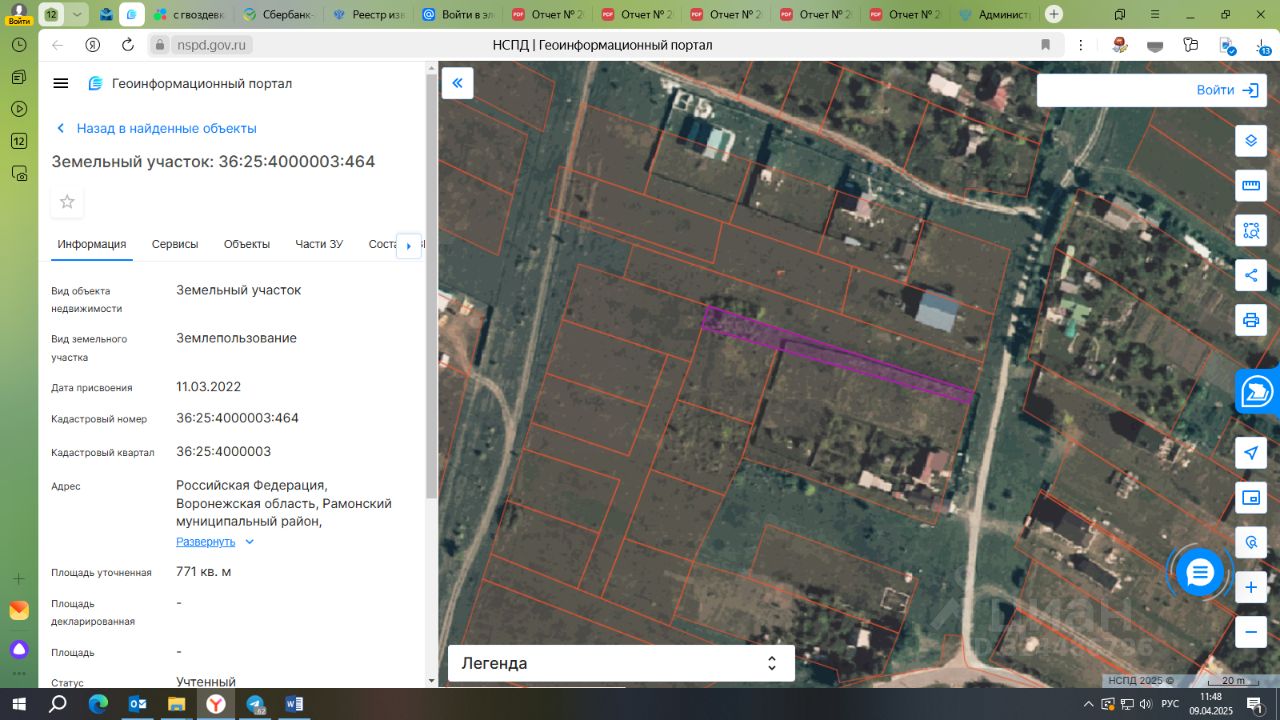Switch to the Администр browser tab
The height and width of the screenshot is (720, 1280).
pyautogui.click(x=993, y=14)
